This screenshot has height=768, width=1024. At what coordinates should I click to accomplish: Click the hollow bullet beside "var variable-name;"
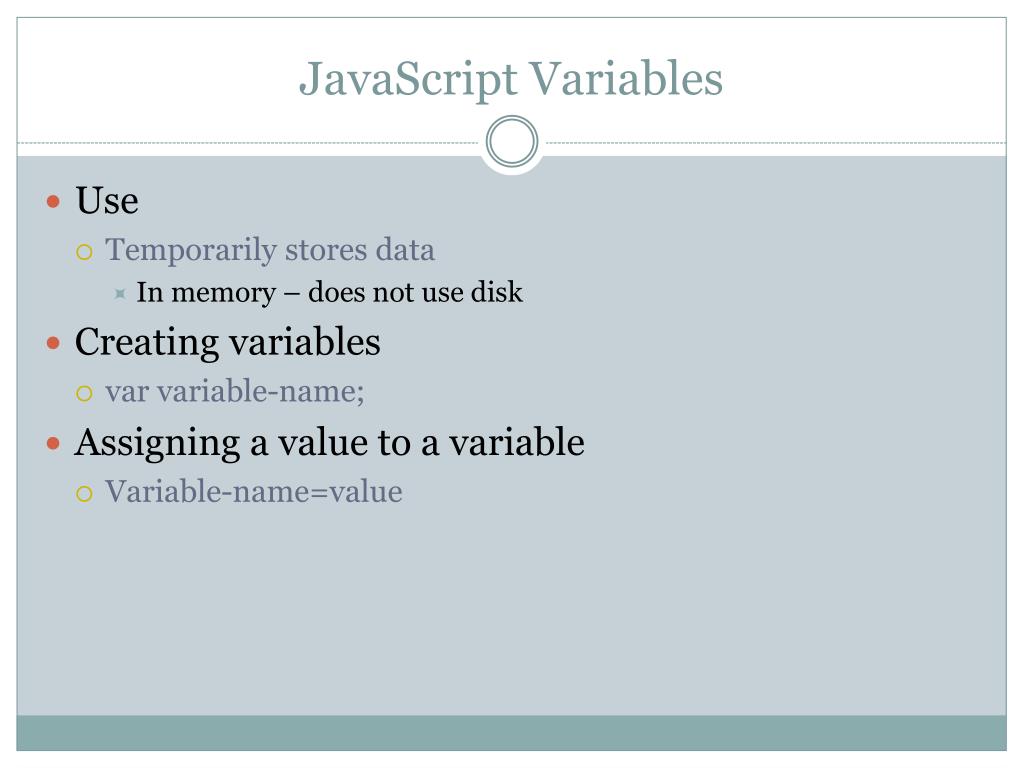click(x=85, y=393)
